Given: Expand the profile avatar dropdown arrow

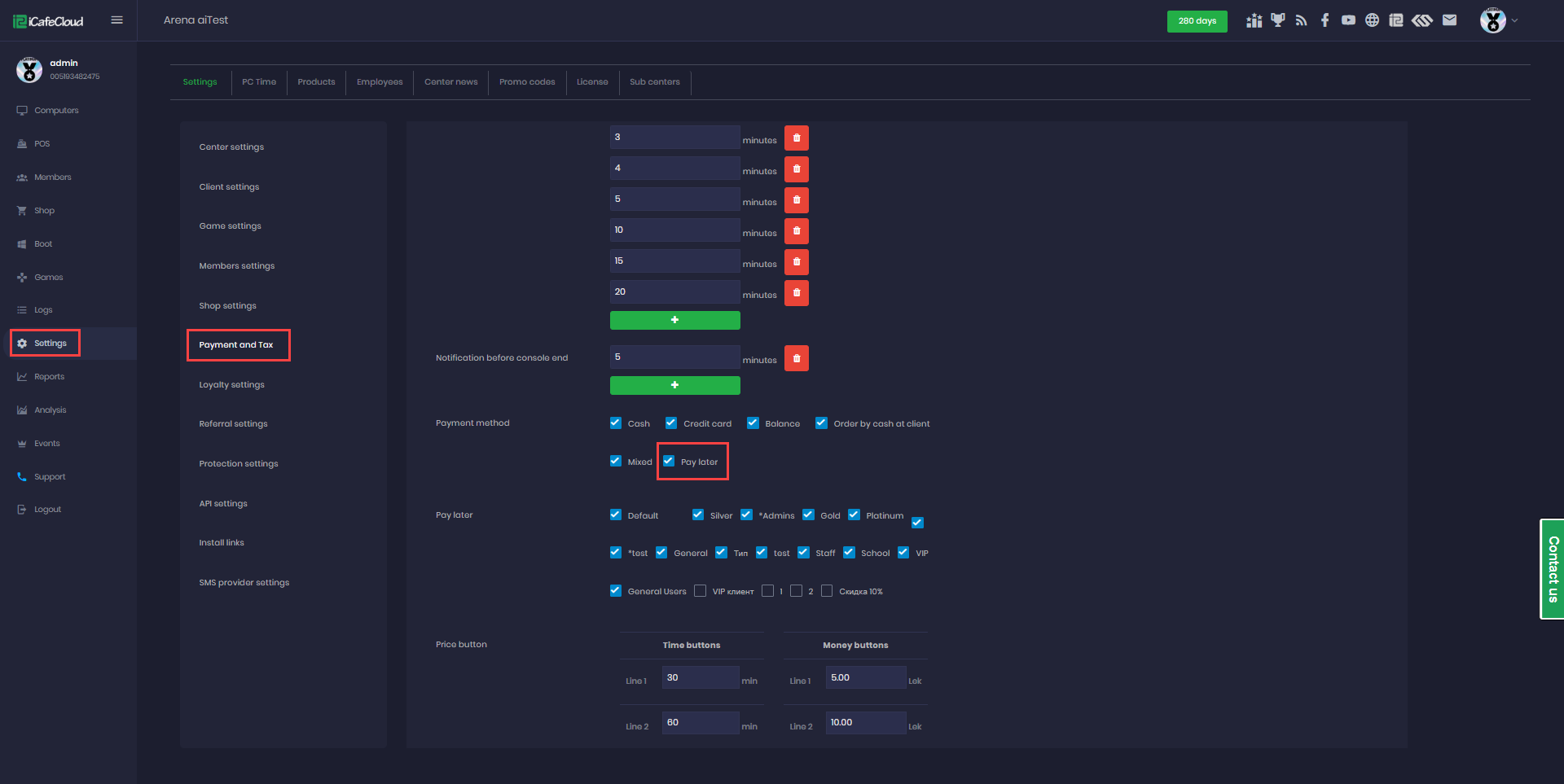Looking at the screenshot, I should (1515, 20).
